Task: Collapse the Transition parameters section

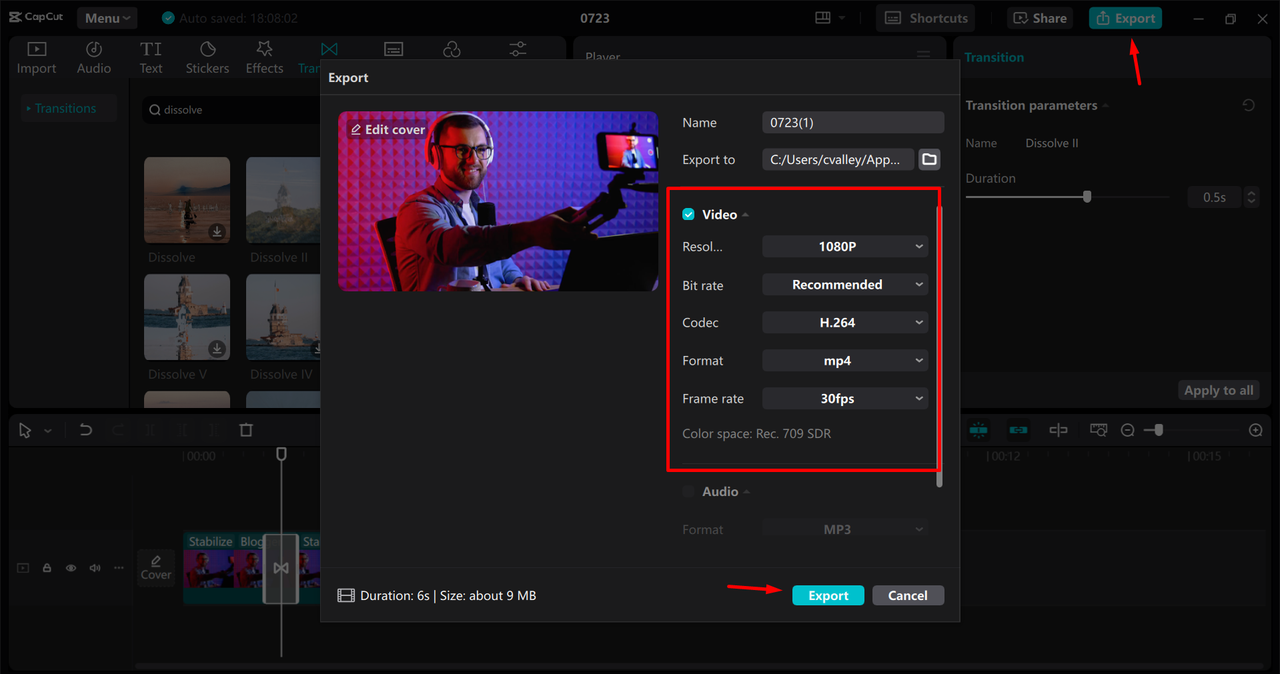Action: pos(1105,106)
